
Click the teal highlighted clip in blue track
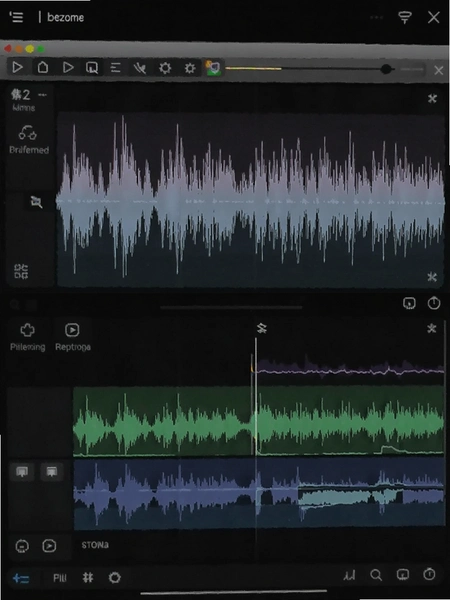tap(350, 497)
